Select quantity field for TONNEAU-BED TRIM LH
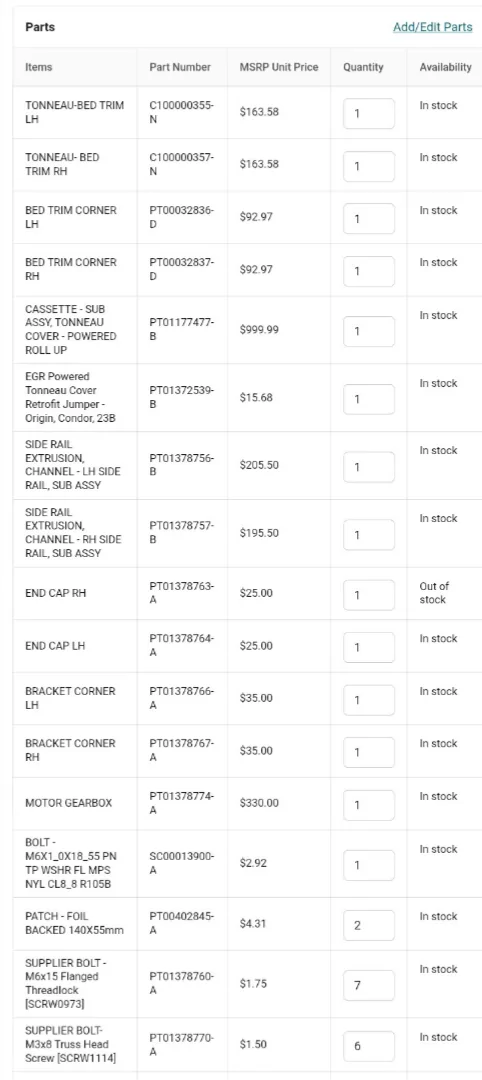The image size is (482, 1080). [369, 114]
